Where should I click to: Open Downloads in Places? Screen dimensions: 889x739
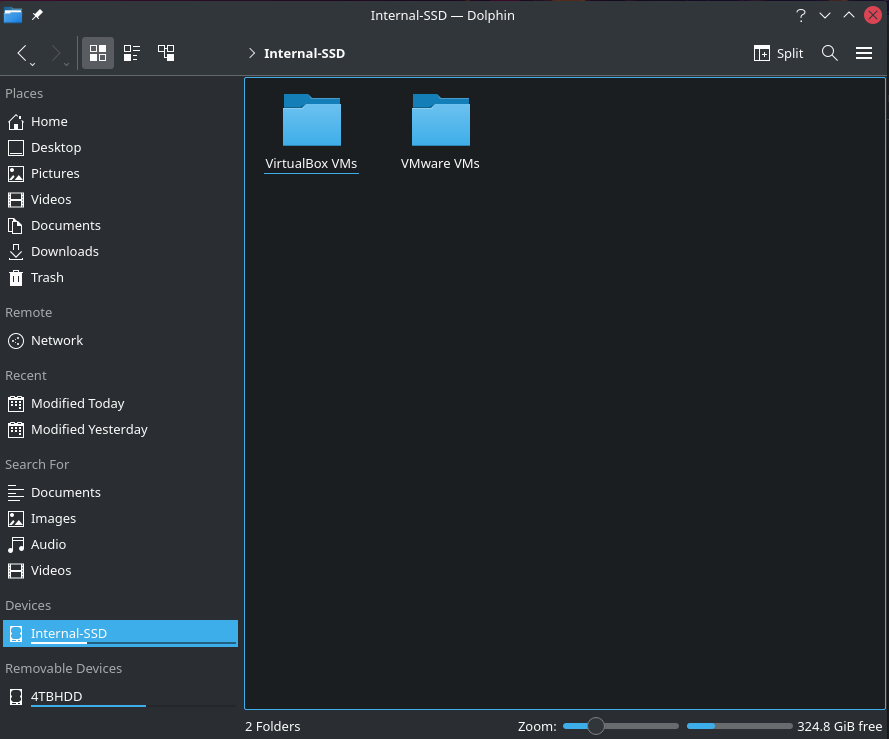pos(120,252)
